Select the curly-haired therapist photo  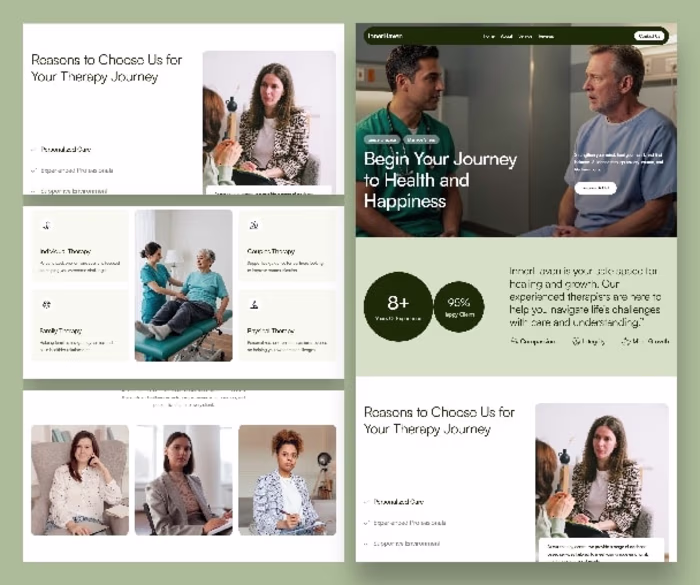click(287, 480)
